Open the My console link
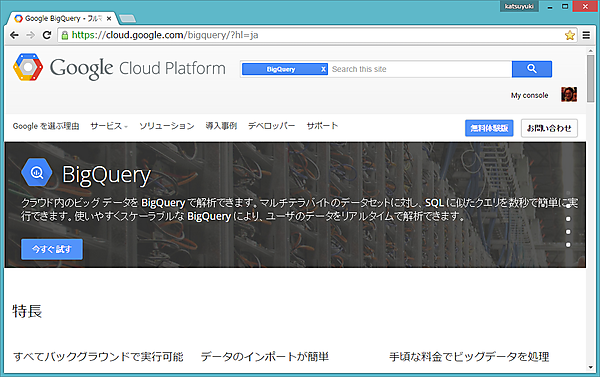Viewport: 600px width, 377px height. 530,95
